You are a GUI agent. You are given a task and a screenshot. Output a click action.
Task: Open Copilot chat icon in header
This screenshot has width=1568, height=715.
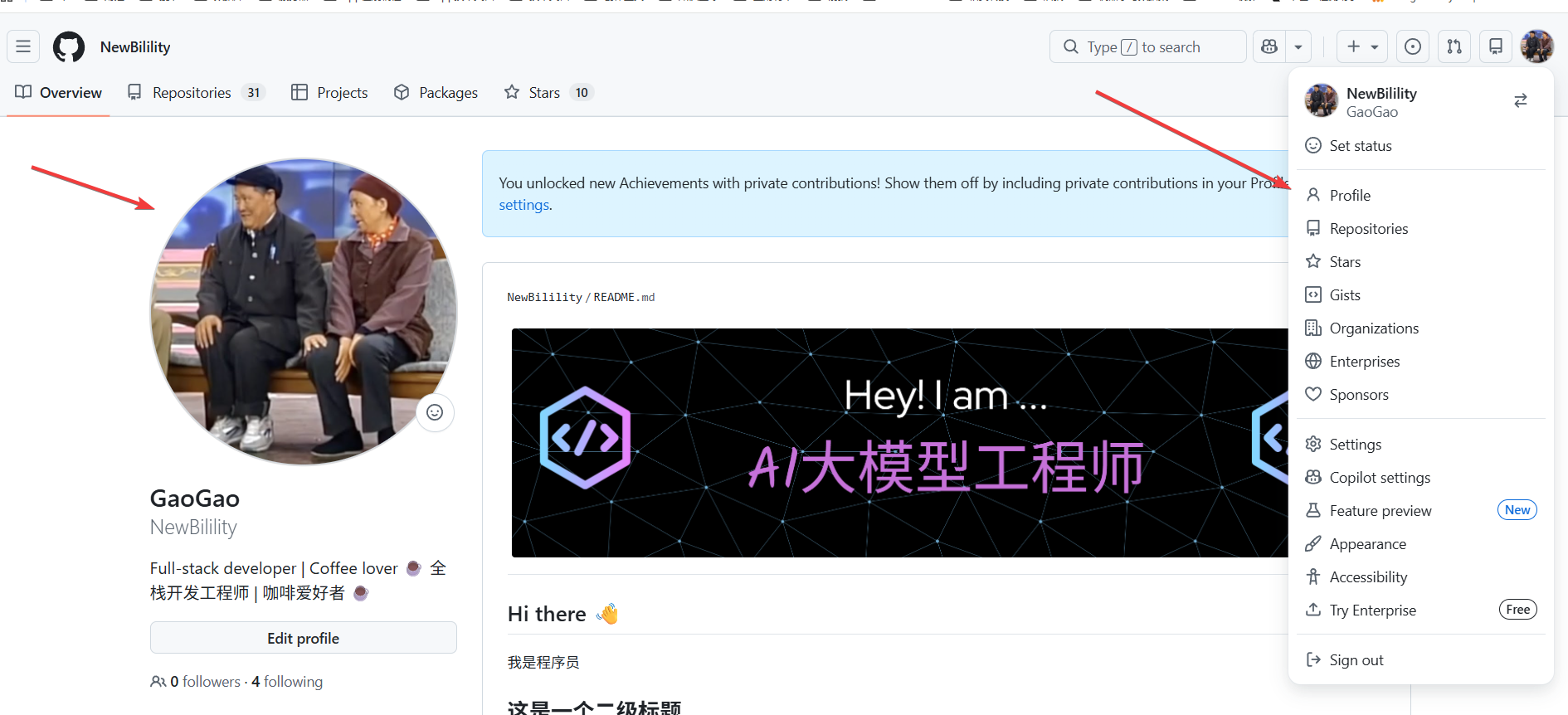pos(1269,46)
